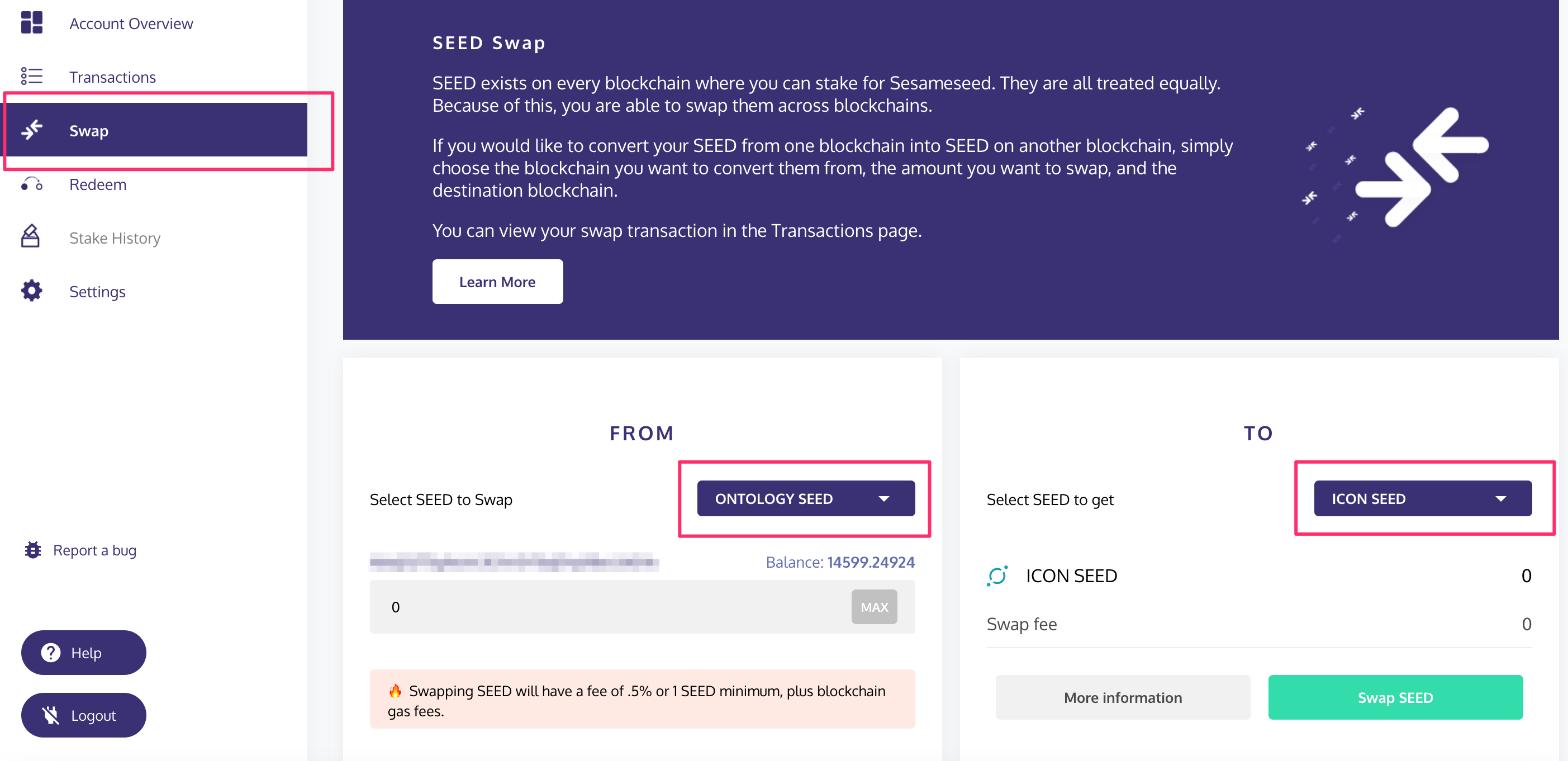Click the More information button

[x=1123, y=697]
